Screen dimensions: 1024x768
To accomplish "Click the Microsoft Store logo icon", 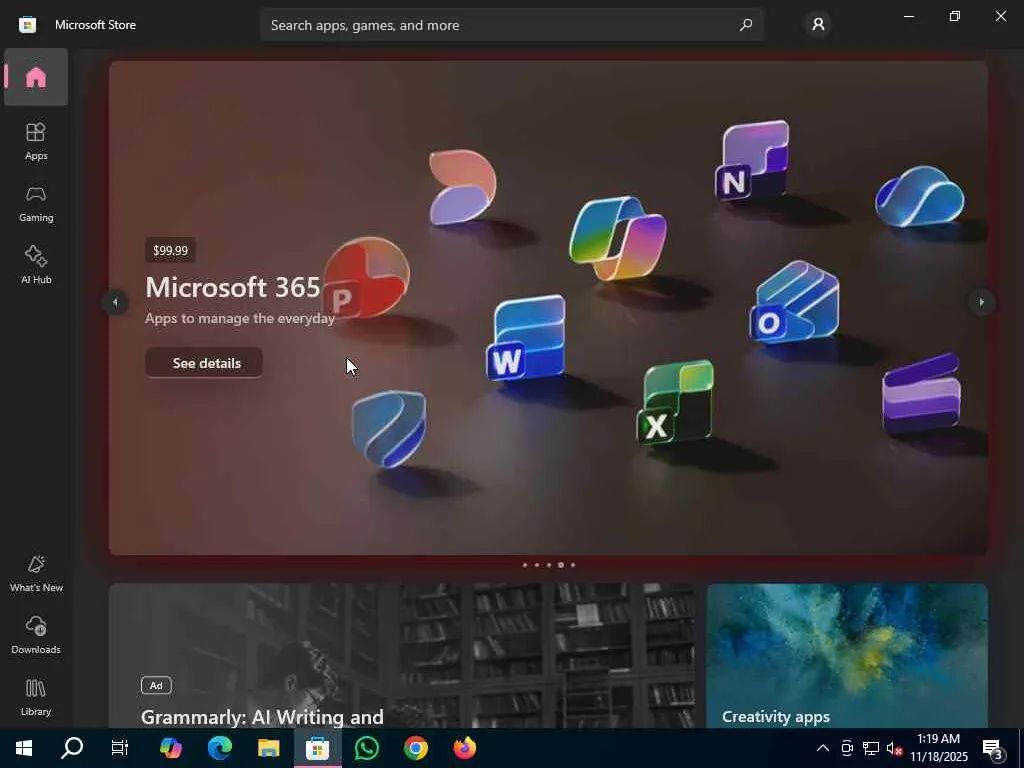I will tap(27, 25).
